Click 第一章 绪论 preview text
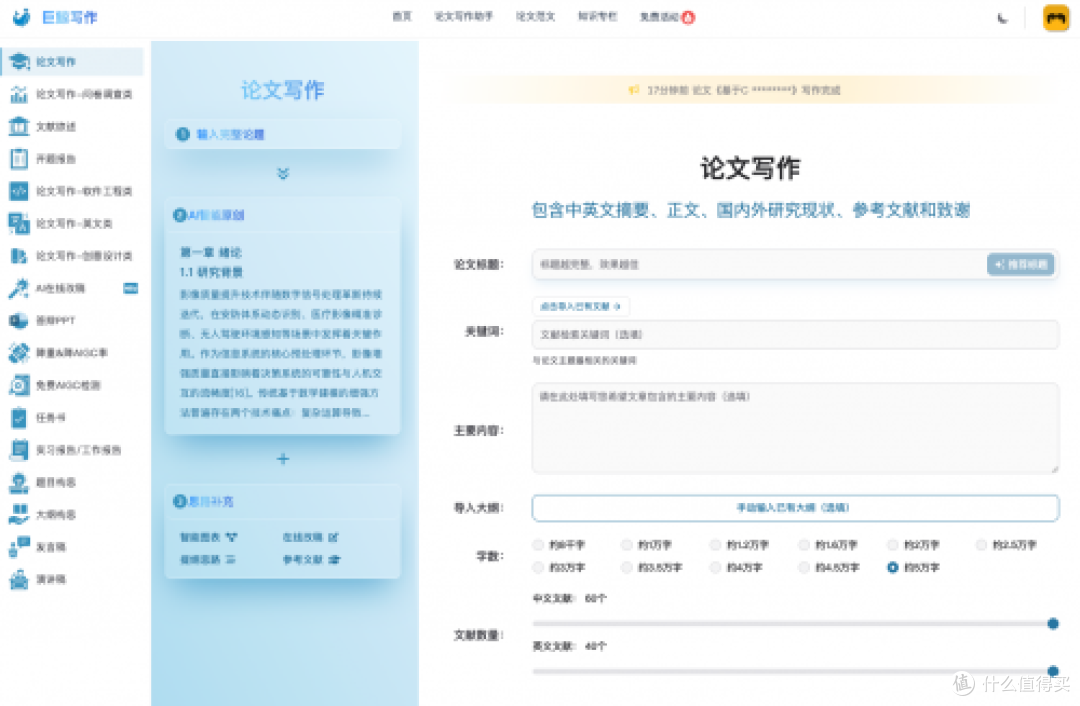This screenshot has width=1080, height=706. (x=211, y=252)
